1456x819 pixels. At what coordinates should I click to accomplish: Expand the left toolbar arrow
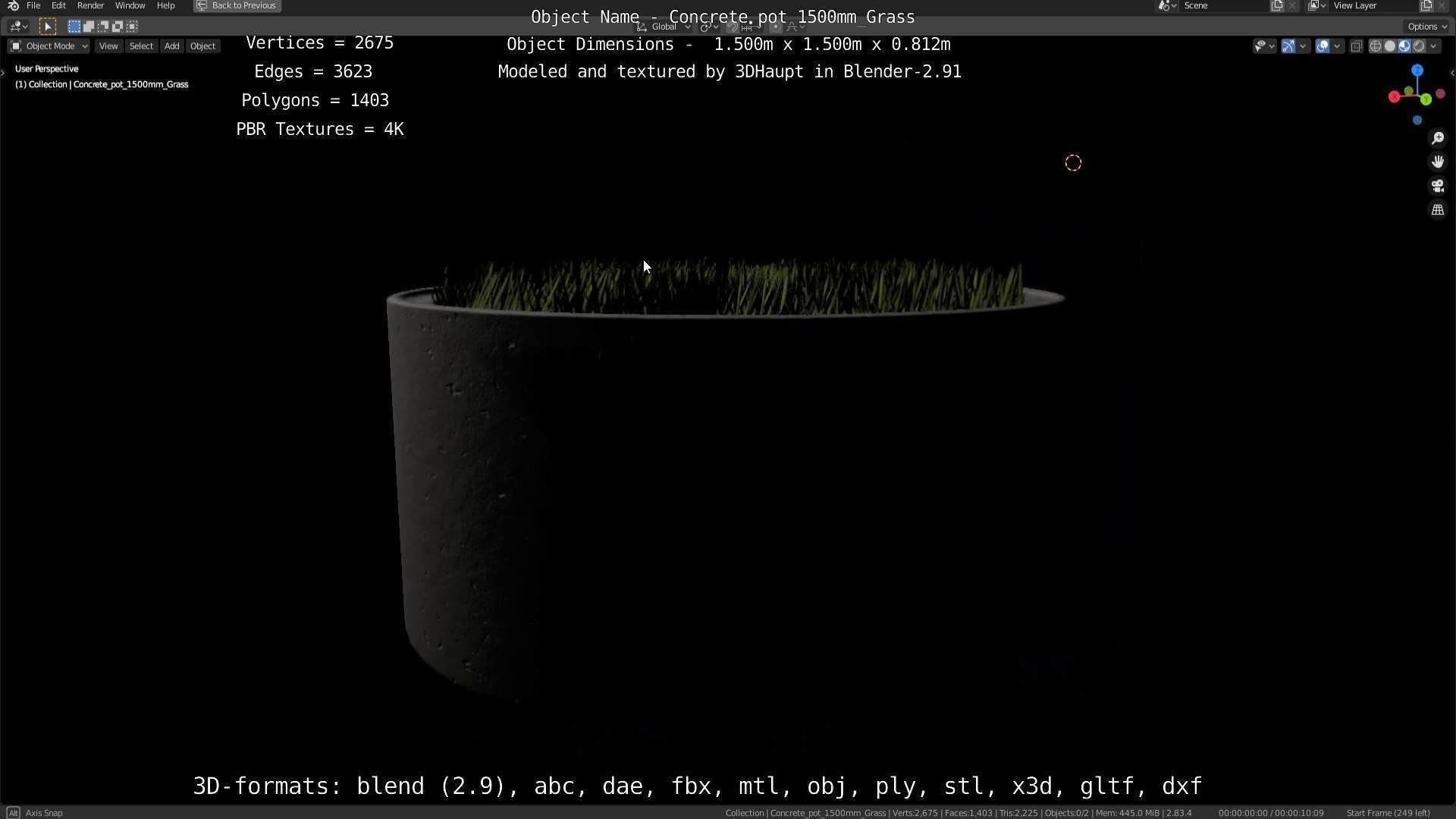pyautogui.click(x=3, y=73)
